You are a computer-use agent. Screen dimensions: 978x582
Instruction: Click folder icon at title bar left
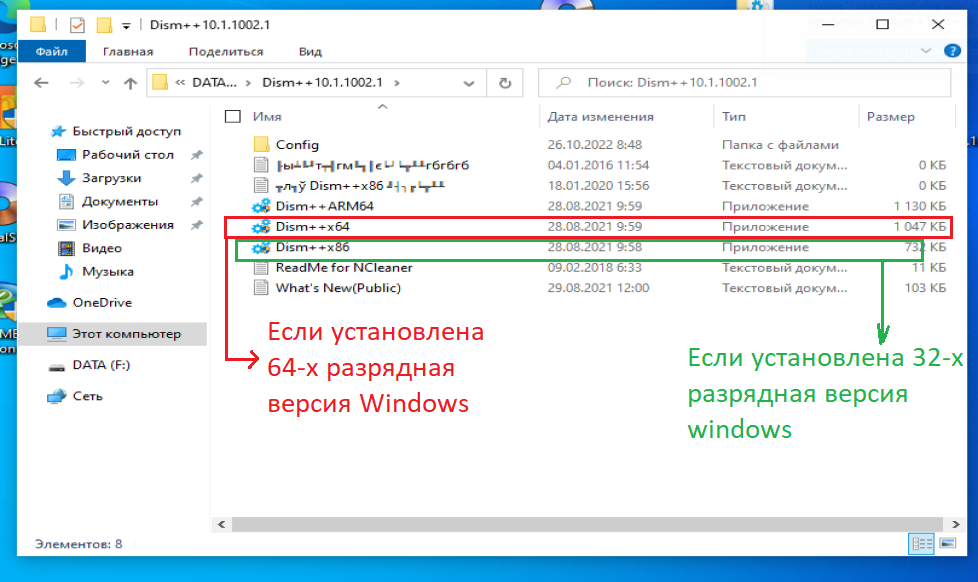click(x=37, y=25)
